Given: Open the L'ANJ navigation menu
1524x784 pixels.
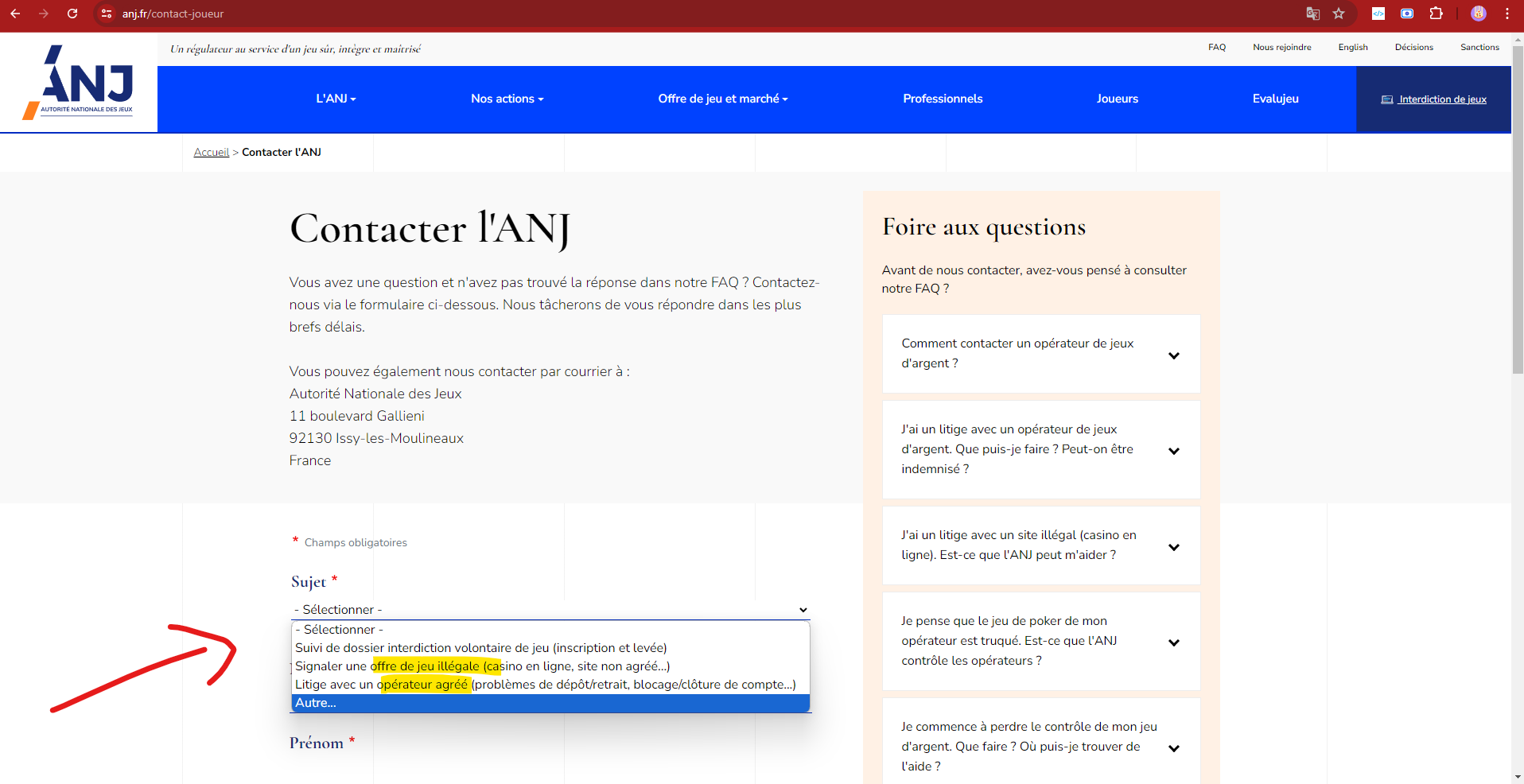Looking at the screenshot, I should pos(336,99).
